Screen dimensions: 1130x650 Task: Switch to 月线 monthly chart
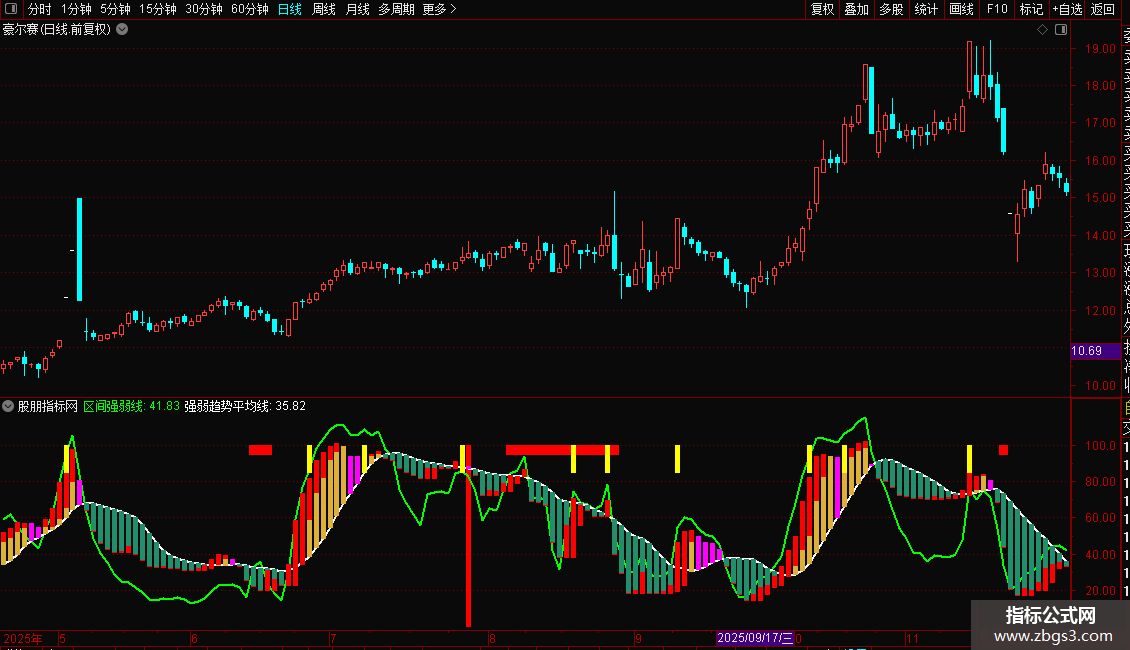[x=357, y=9]
